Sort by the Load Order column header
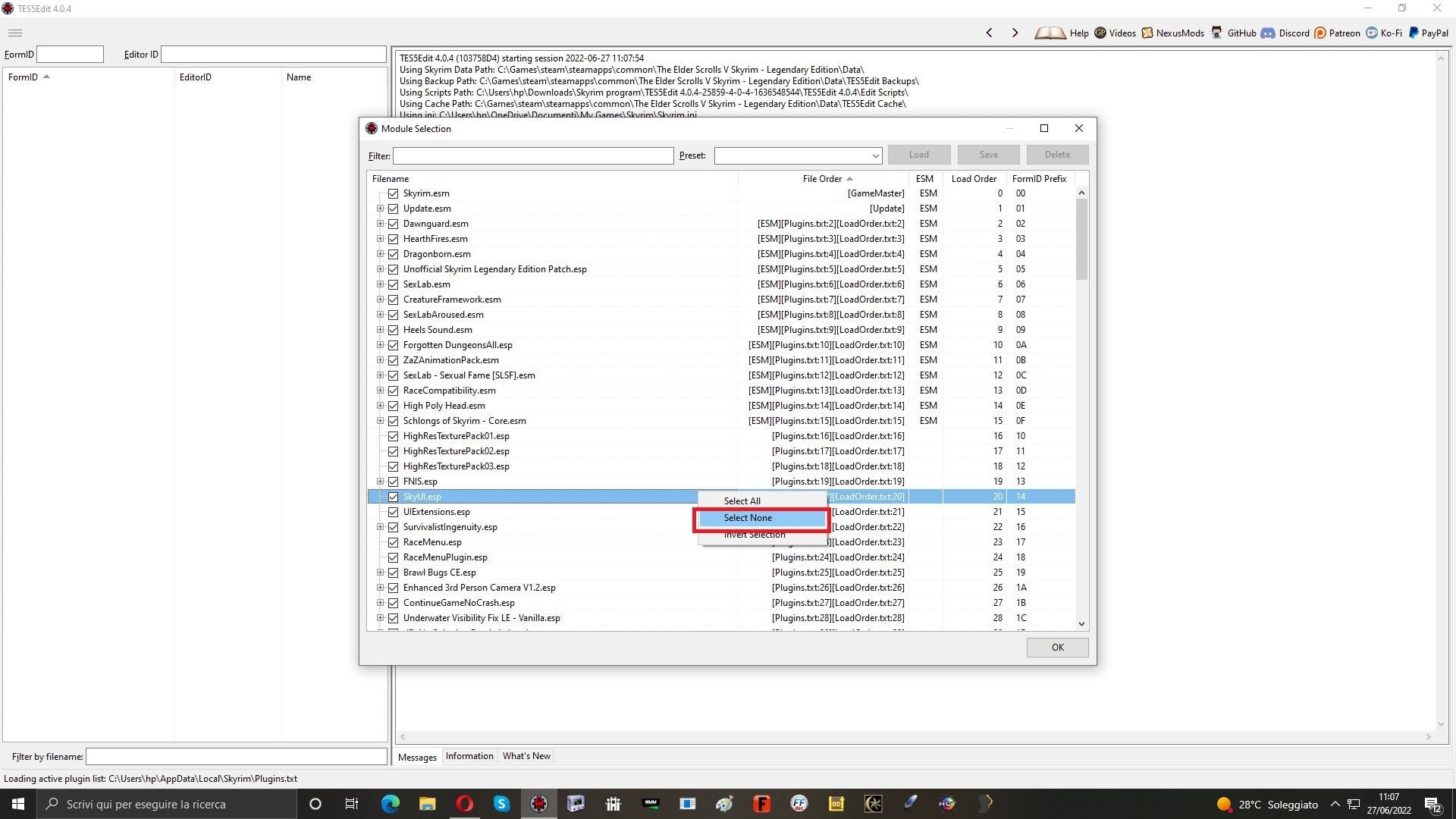Image resolution: width=1456 pixels, height=819 pixels. 974,179
